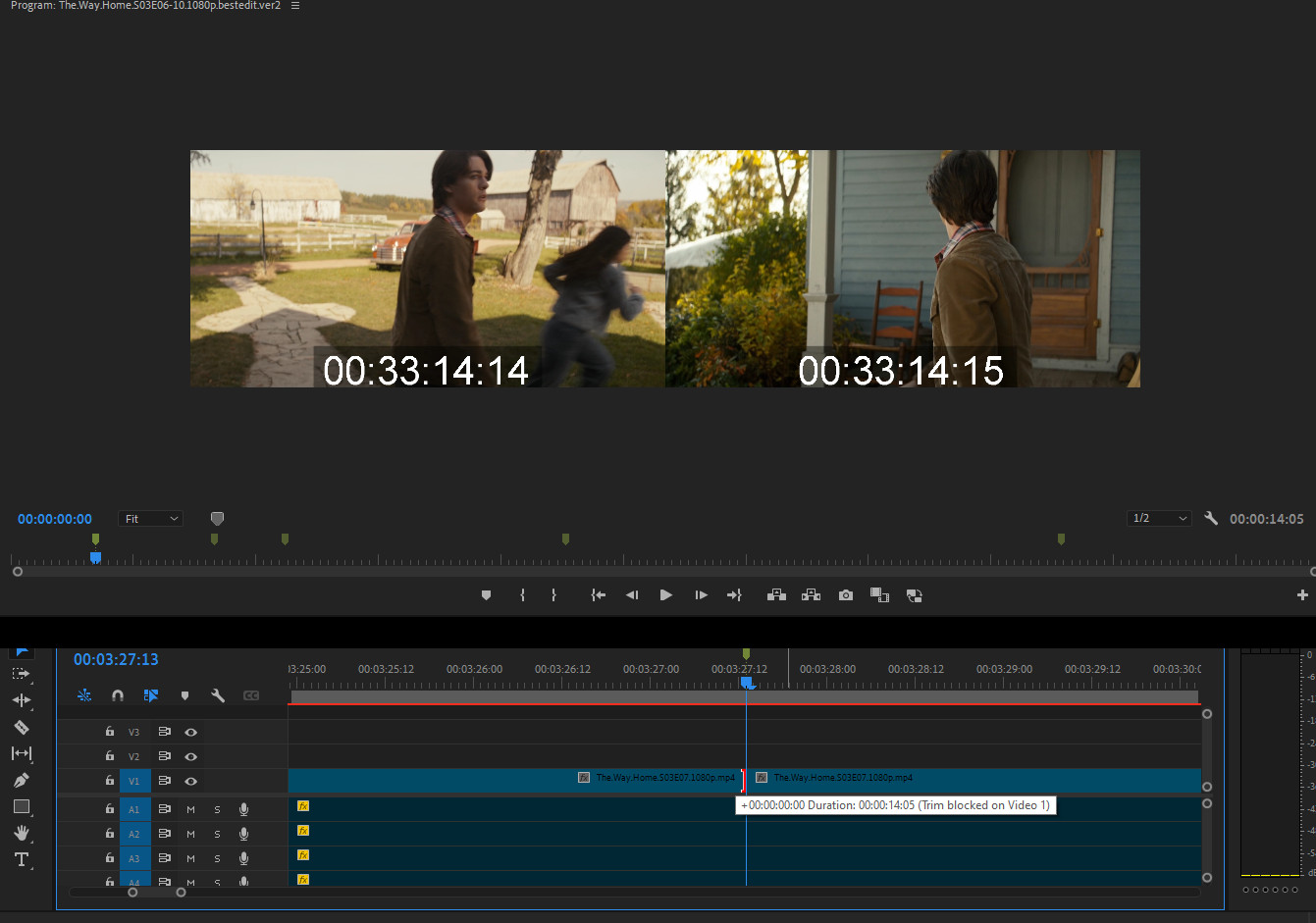Toggle Snap in timeline

(118, 695)
